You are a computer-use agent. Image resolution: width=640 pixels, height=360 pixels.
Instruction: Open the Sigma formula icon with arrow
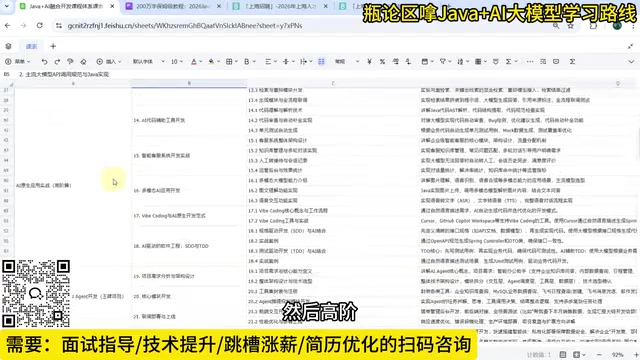pos(511,62)
